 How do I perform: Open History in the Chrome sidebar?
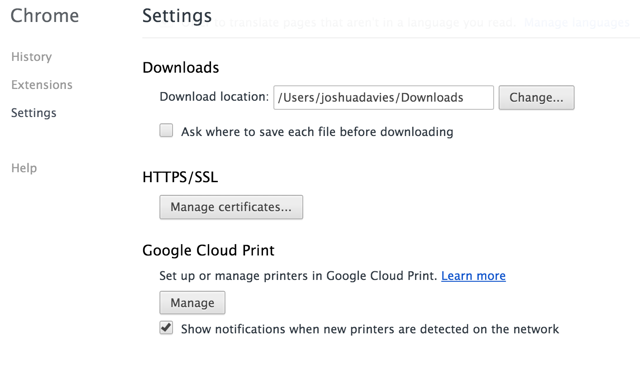click(x=31, y=57)
